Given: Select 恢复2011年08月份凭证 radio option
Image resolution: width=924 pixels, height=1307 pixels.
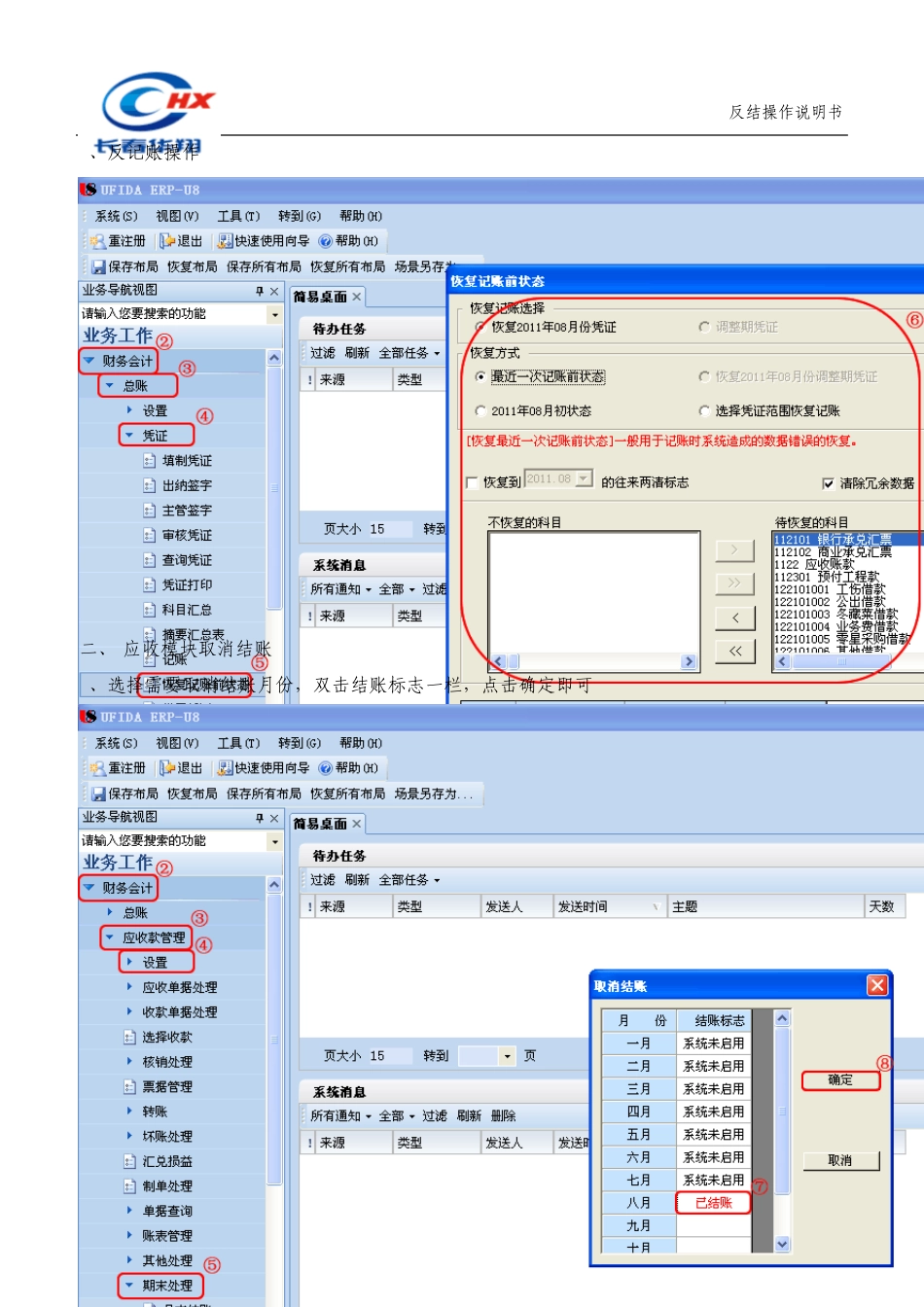Looking at the screenshot, I should coord(480,328).
